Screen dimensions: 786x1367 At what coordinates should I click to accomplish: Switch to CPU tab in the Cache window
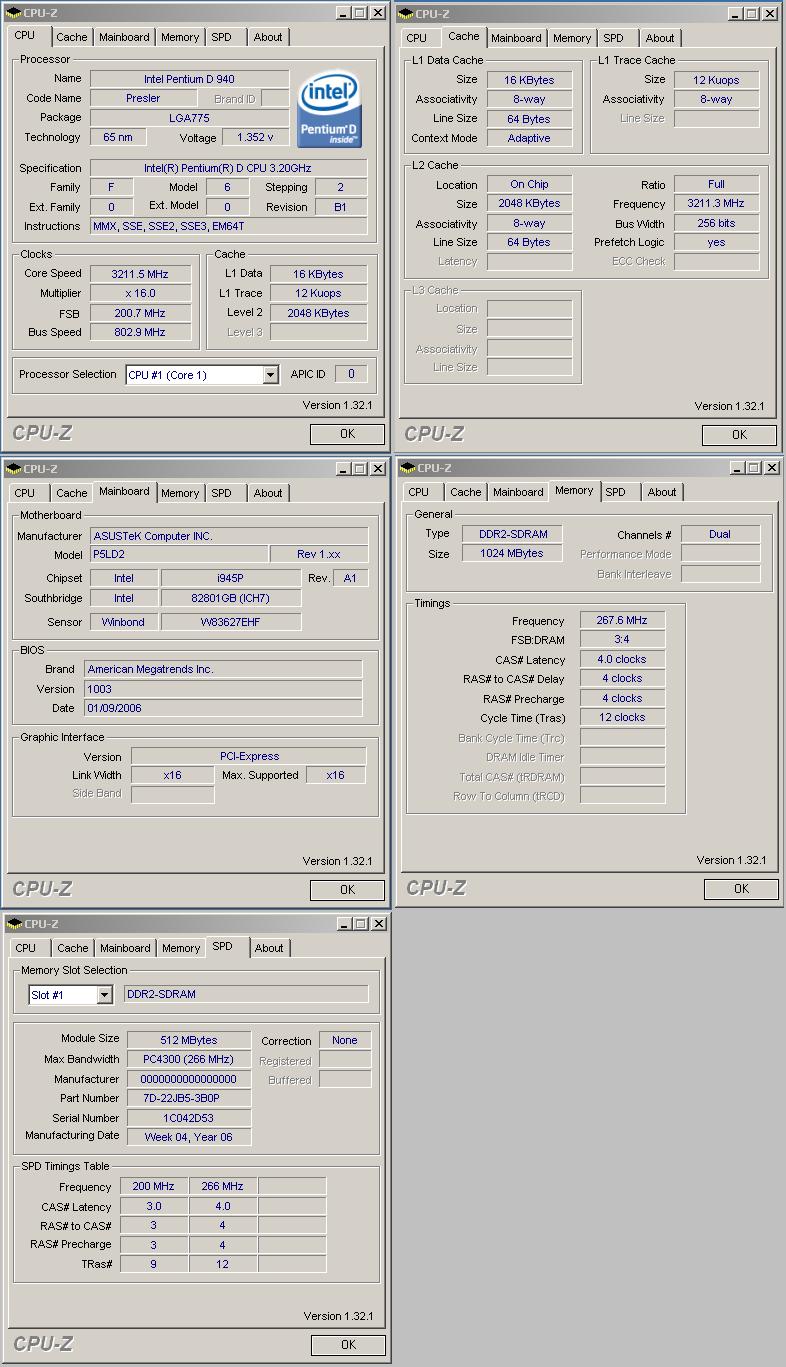pos(417,38)
